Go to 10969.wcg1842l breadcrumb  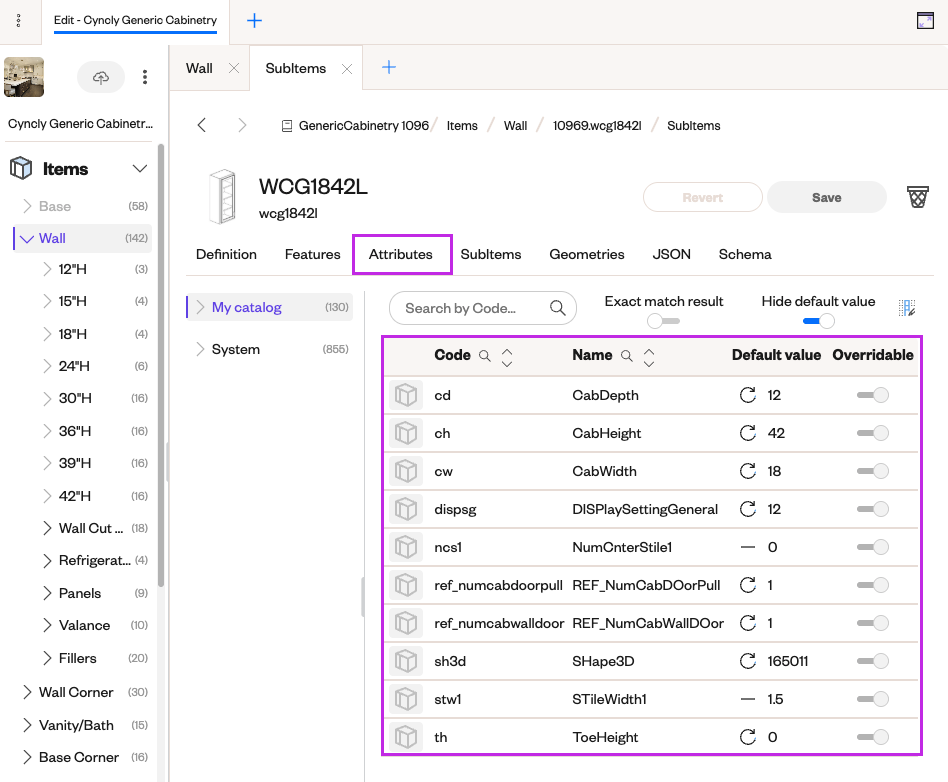[597, 125]
